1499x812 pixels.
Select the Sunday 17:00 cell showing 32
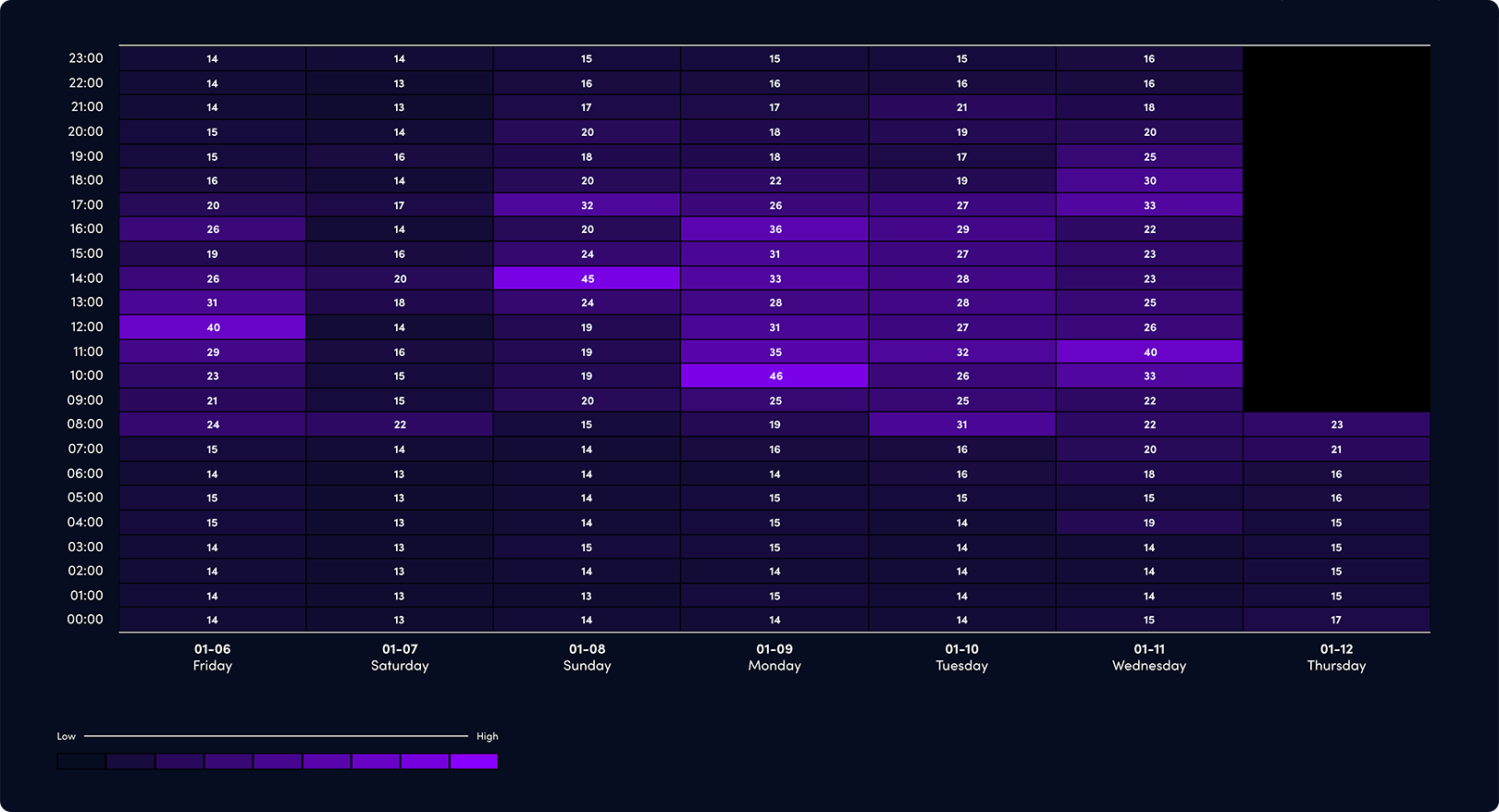click(587, 205)
